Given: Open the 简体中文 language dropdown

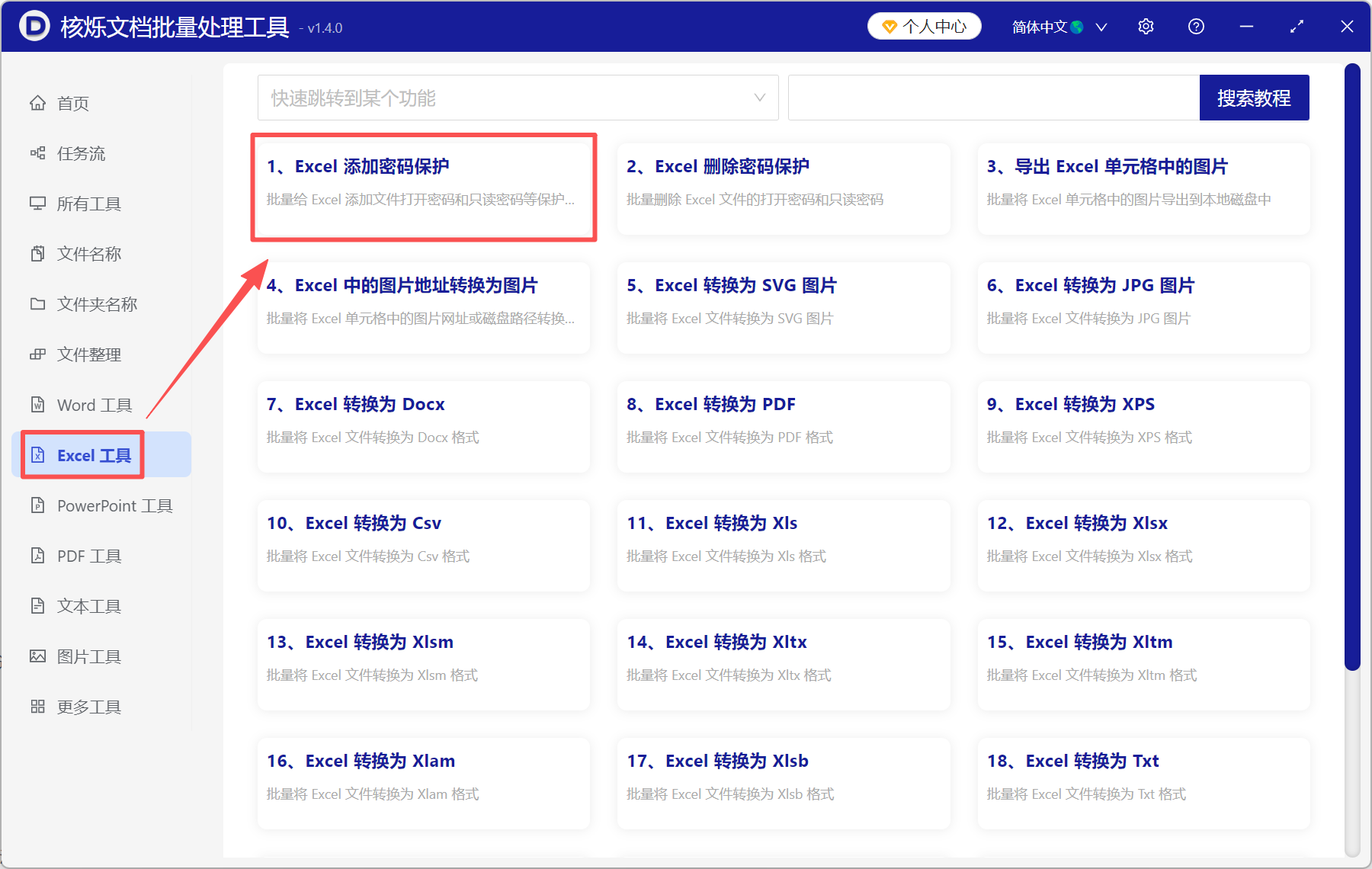Looking at the screenshot, I should (1058, 26).
